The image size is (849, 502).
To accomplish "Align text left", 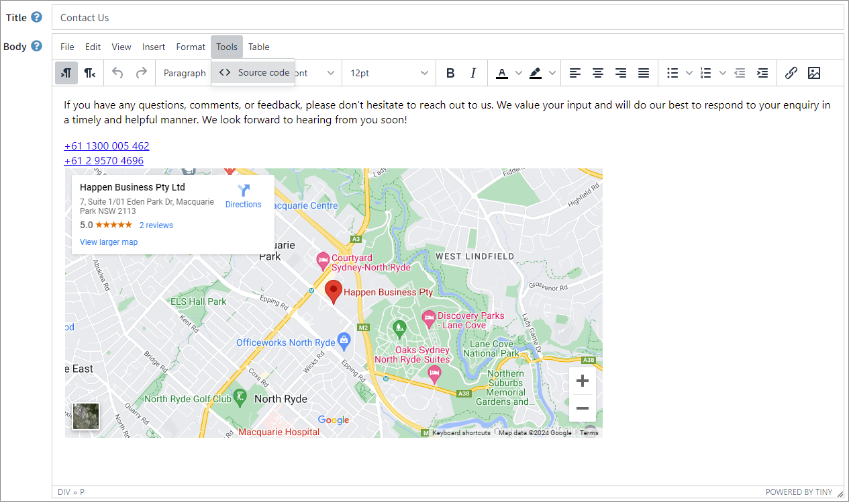I will click(x=575, y=73).
